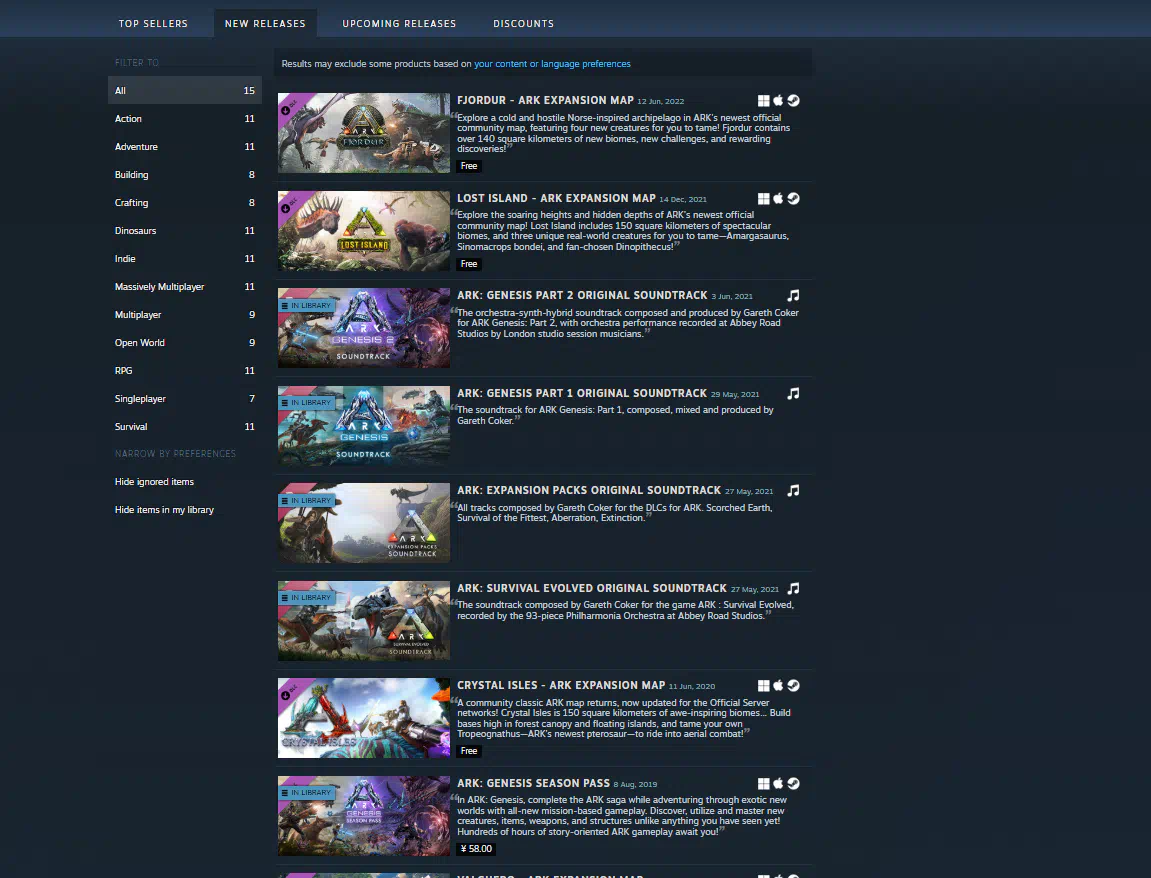Click In Library badge on Genesis Season Pass
This screenshot has height=878, width=1151.
[x=306, y=793]
